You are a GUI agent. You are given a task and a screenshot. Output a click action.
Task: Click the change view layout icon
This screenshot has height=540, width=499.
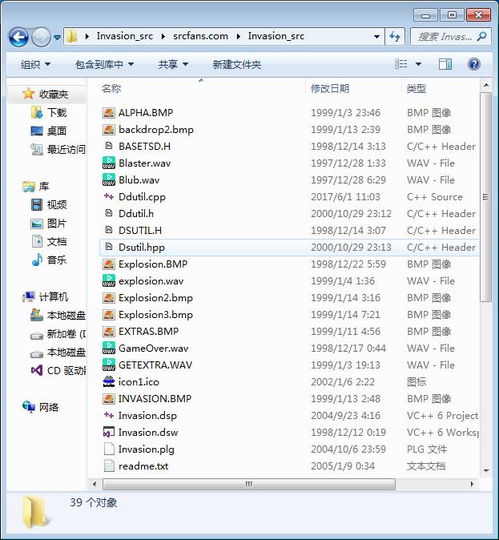coord(401,64)
